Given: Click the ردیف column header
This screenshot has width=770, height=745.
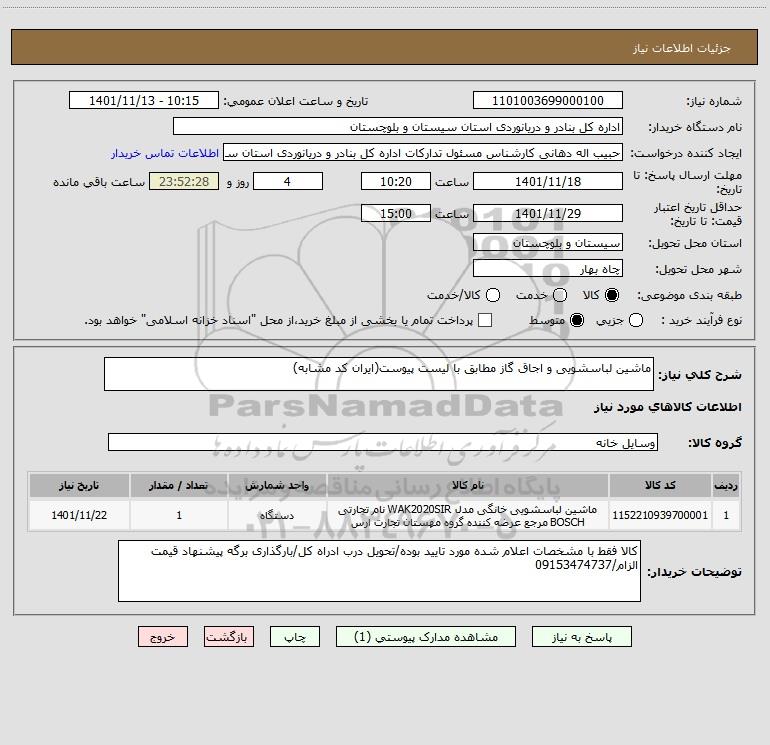Looking at the screenshot, I should (x=726, y=486).
